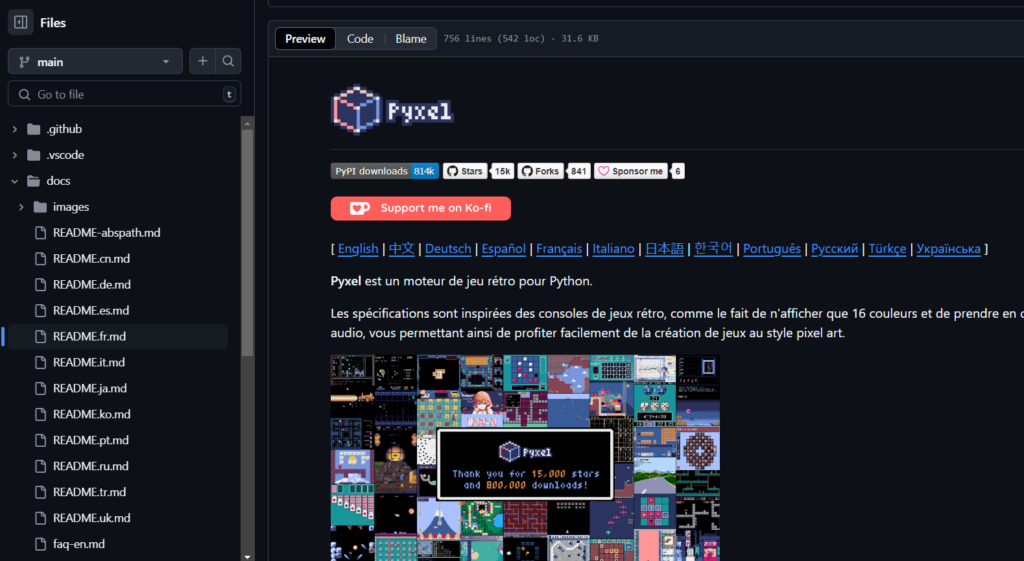Click the file tree scrollbar up arrow

point(248,123)
